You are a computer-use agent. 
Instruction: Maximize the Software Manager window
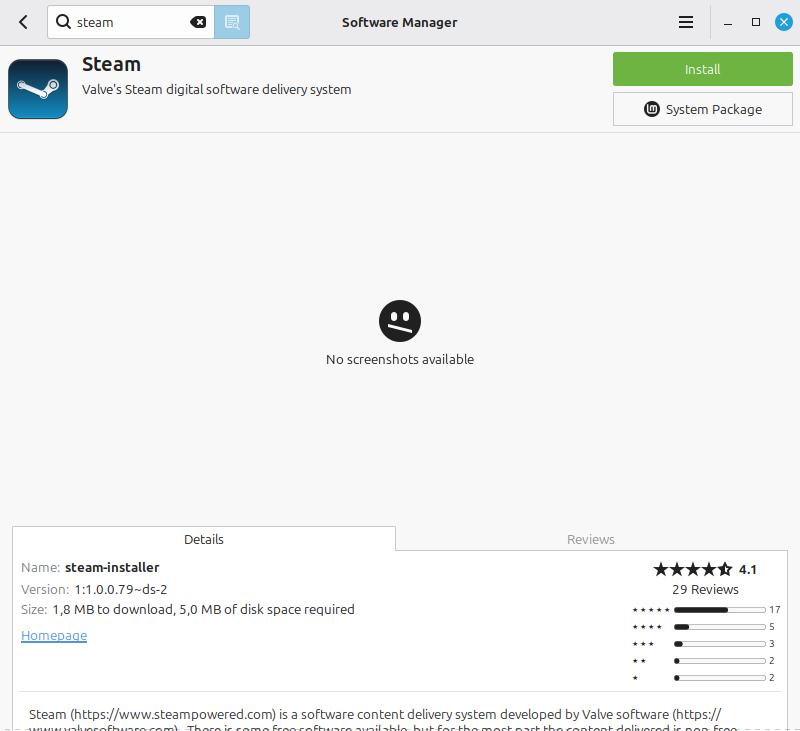(756, 22)
